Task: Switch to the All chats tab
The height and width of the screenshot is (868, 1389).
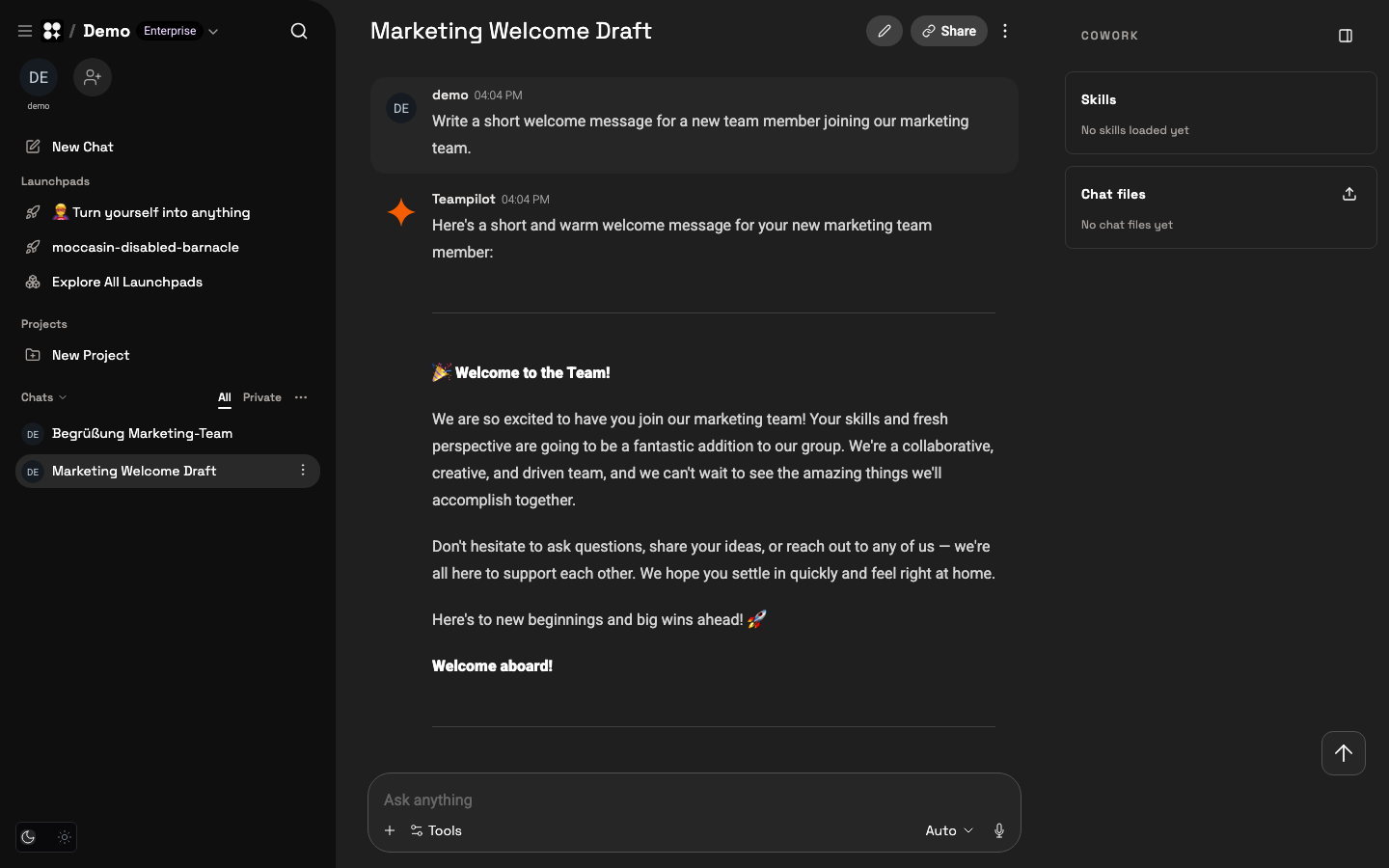Action: coord(225,397)
